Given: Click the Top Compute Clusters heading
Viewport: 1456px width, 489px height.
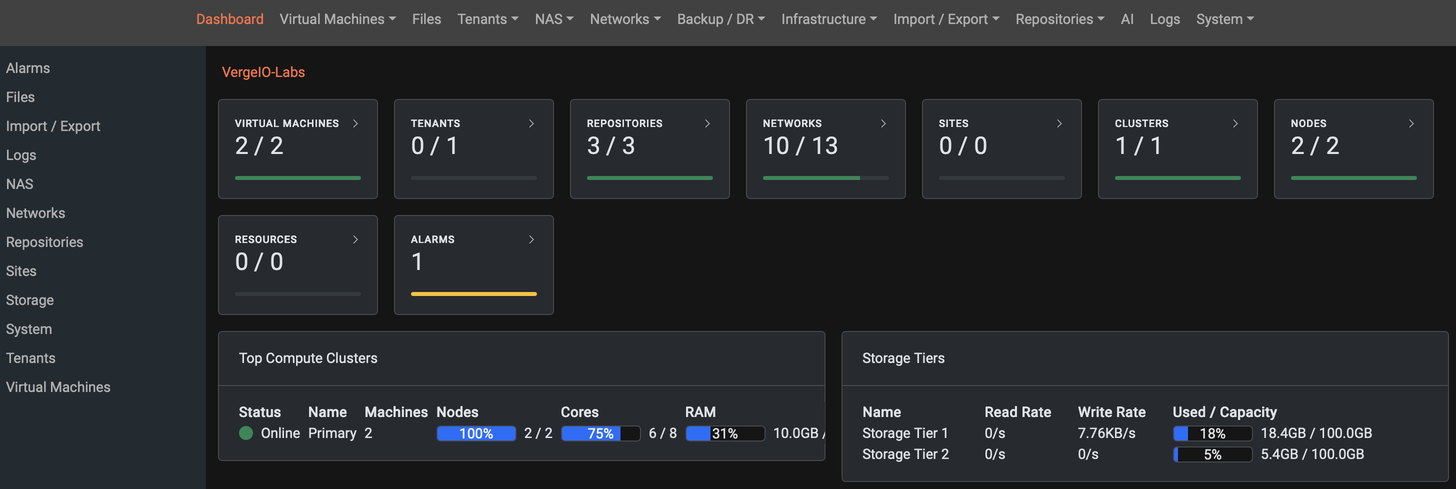Looking at the screenshot, I should [308, 357].
